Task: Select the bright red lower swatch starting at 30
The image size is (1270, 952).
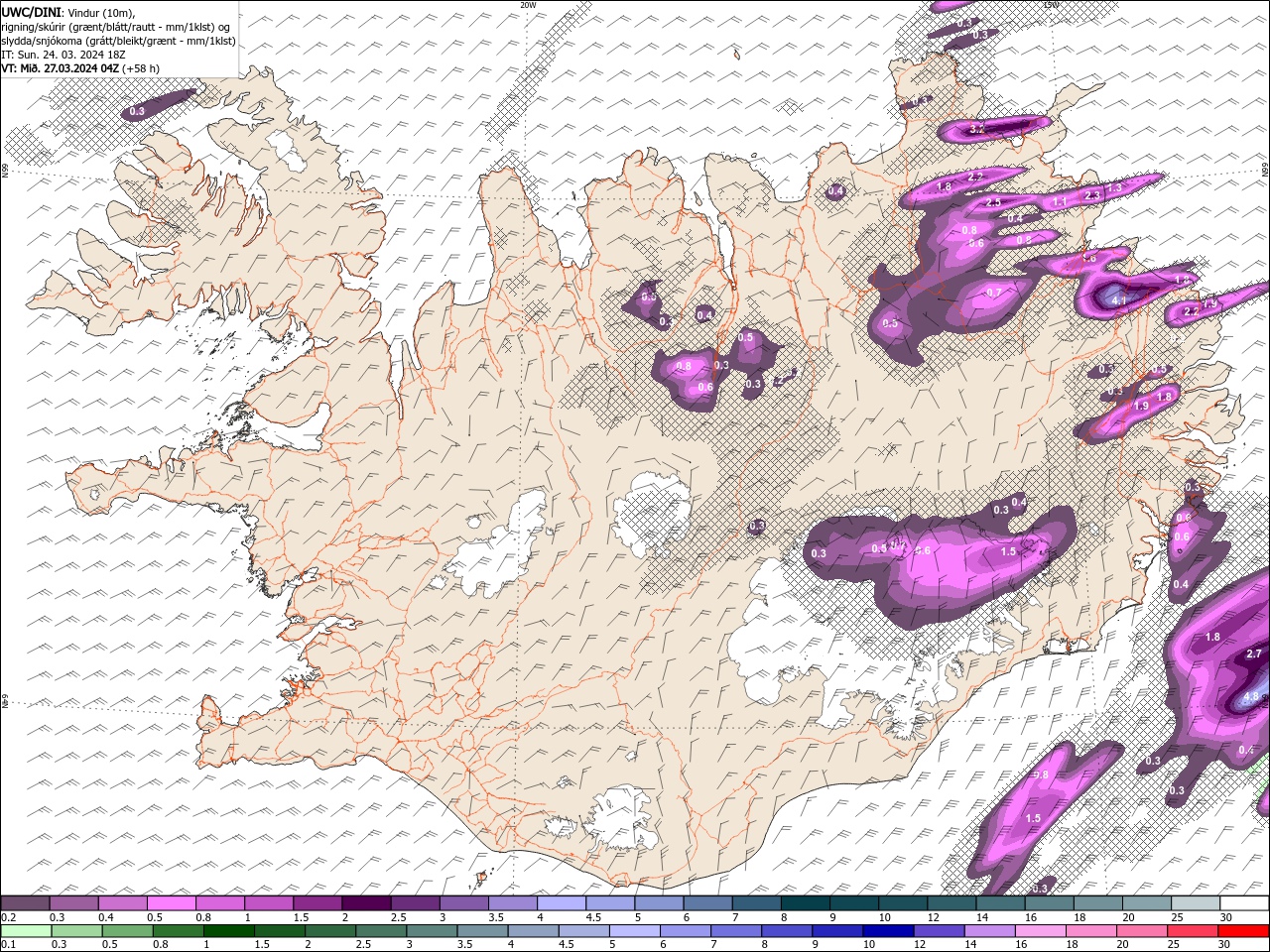Action: [x=1244, y=931]
